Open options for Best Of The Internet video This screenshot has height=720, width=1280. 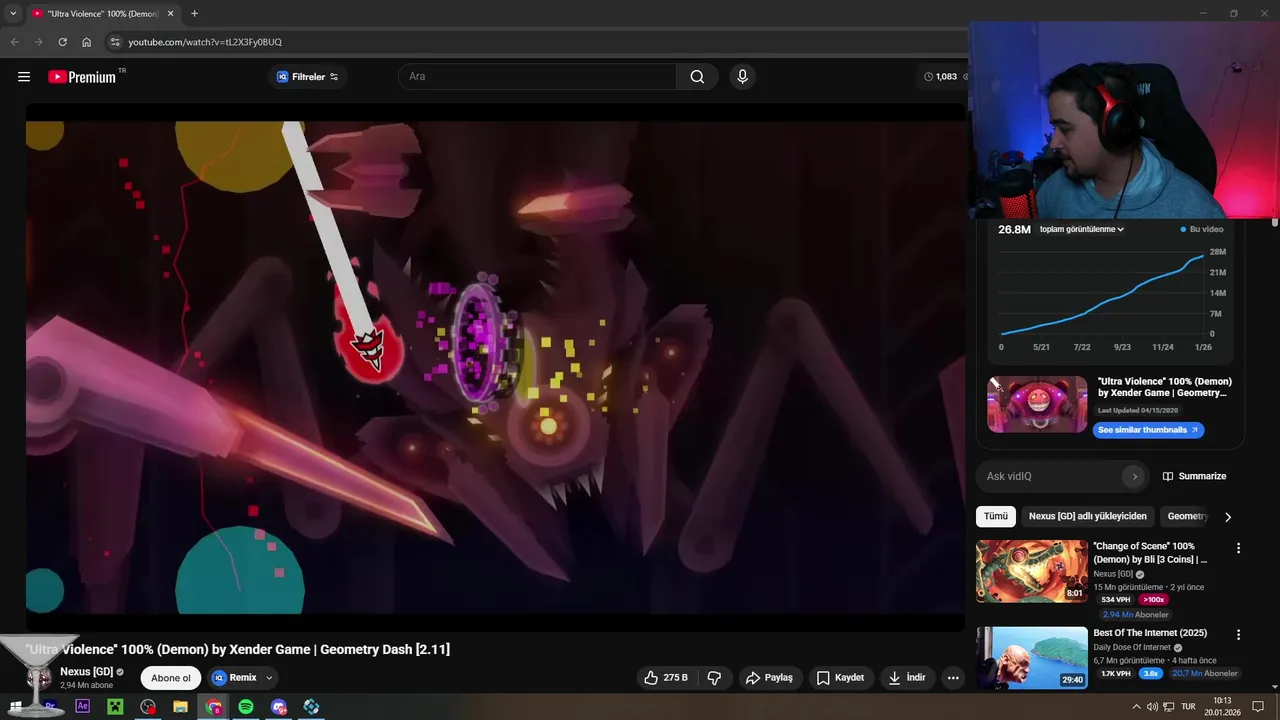coord(1238,635)
